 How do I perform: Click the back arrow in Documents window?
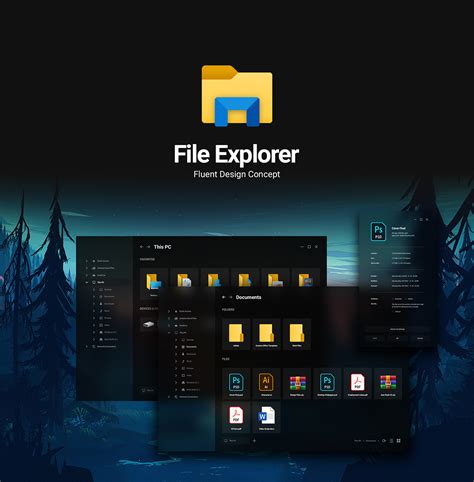point(224,297)
